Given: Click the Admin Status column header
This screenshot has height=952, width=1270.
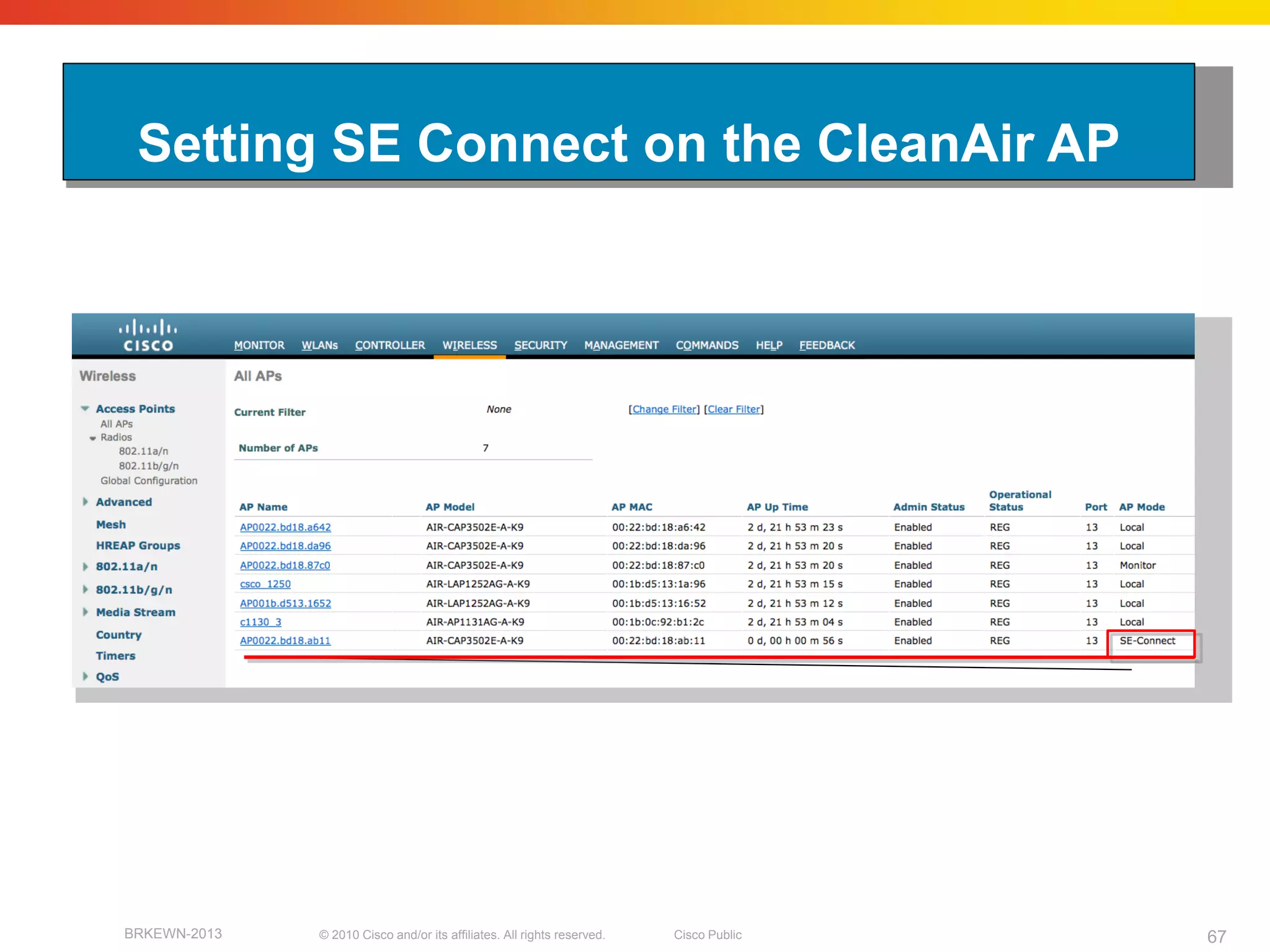Looking at the screenshot, I should tap(929, 507).
